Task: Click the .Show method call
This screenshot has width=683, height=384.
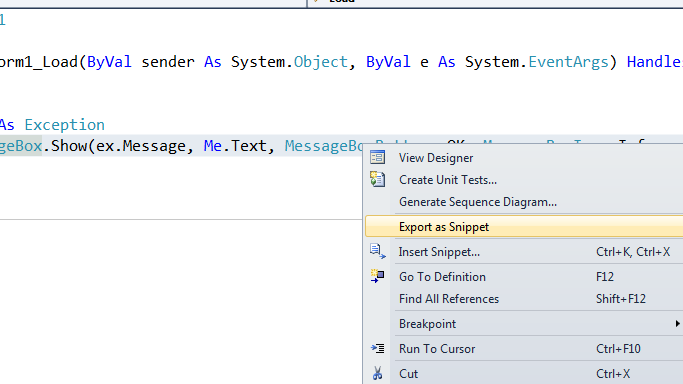Action: click(x=65, y=146)
